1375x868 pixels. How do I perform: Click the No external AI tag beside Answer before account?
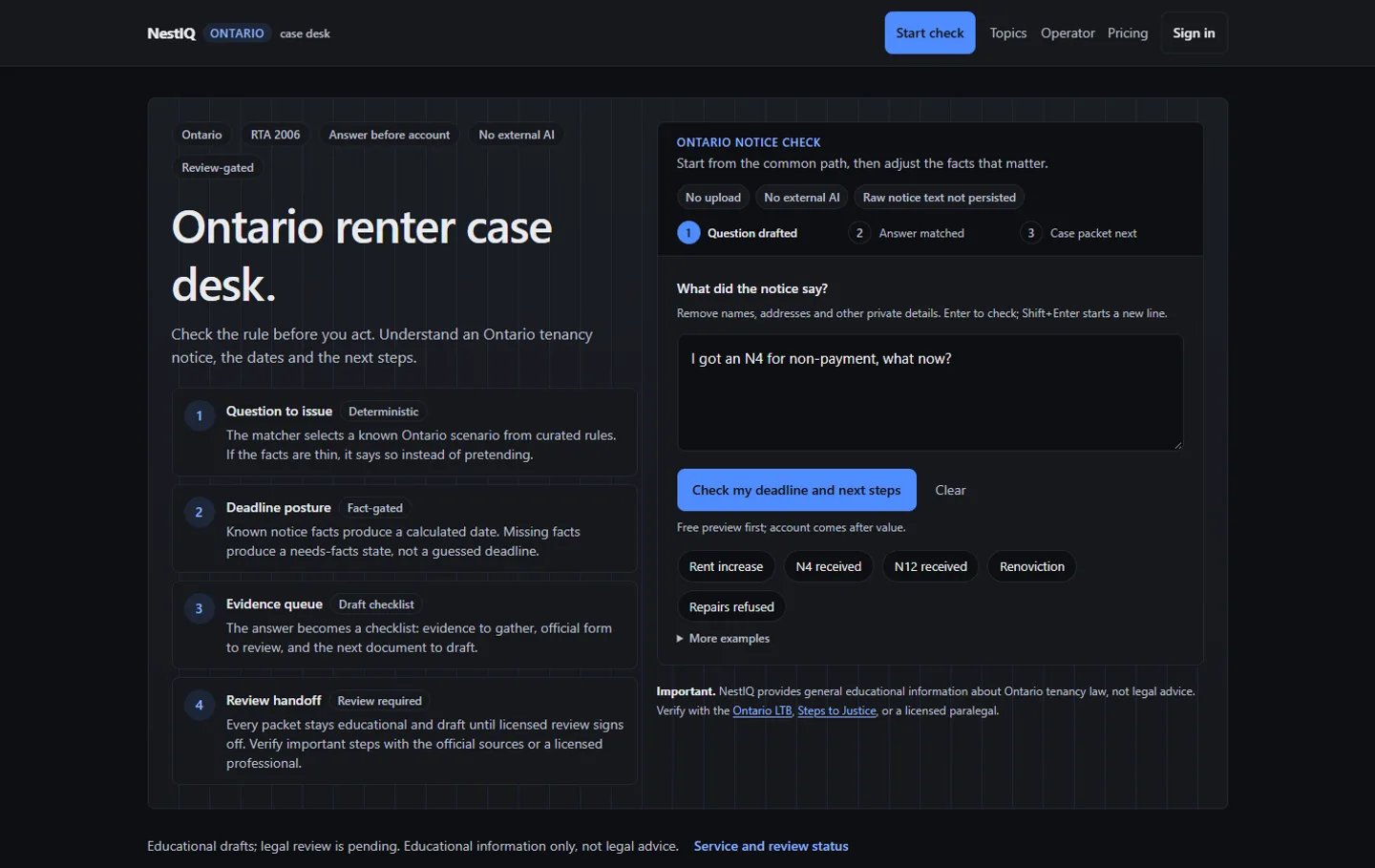pos(517,135)
